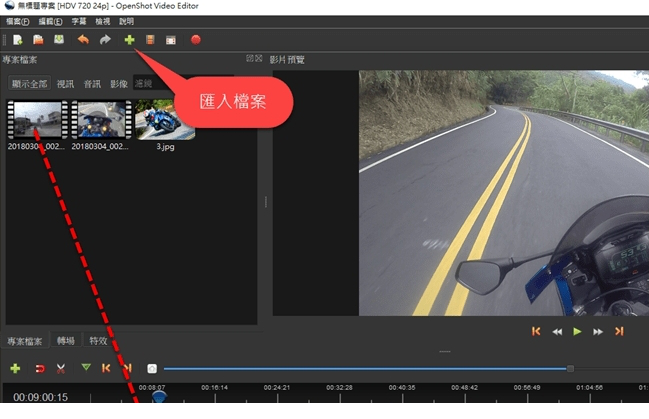Click the timeline center-on-playhead icon
This screenshot has height=419, width=649.
(x=152, y=368)
